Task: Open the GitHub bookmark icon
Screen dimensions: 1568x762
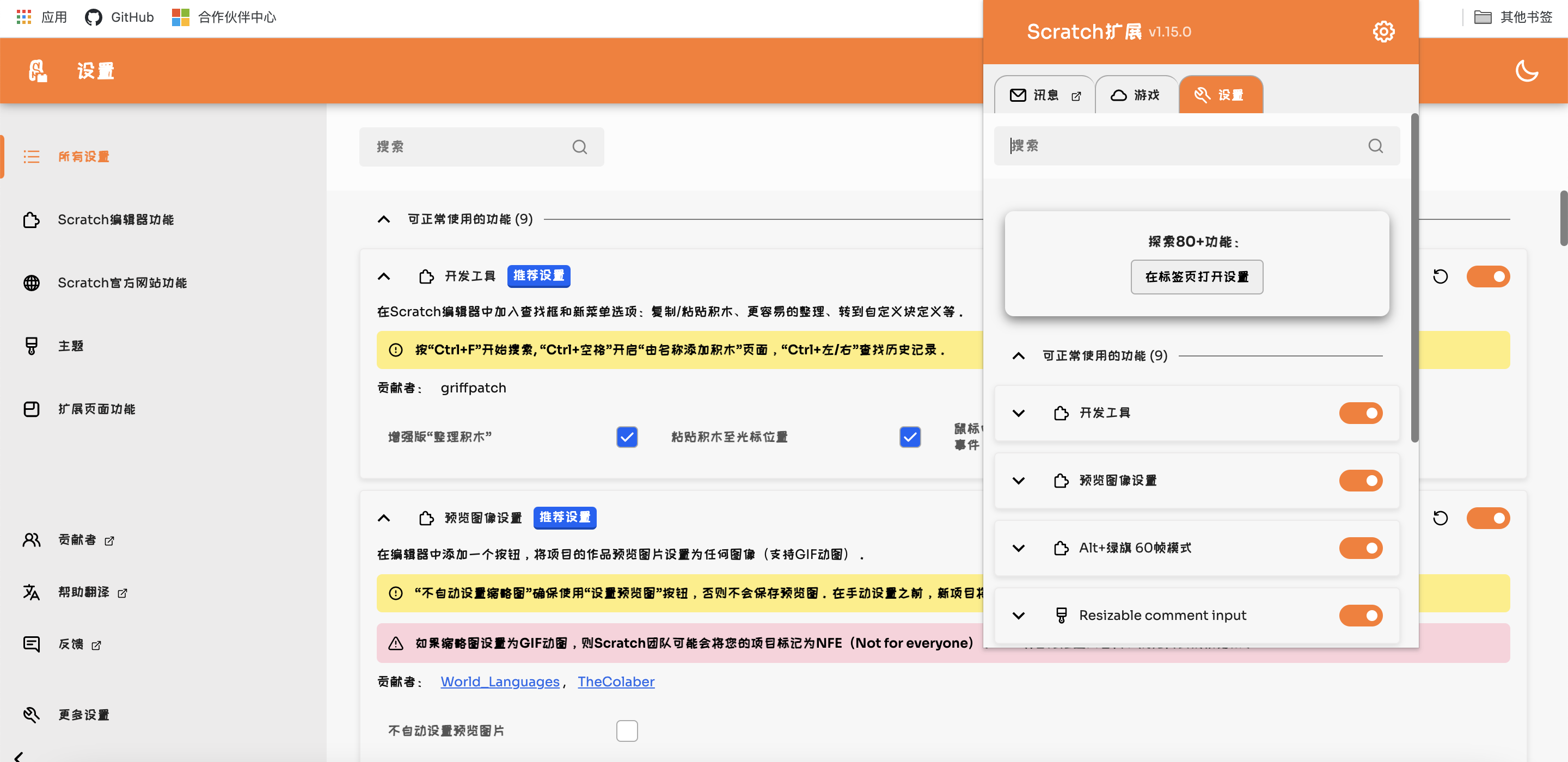Action: tap(93, 17)
